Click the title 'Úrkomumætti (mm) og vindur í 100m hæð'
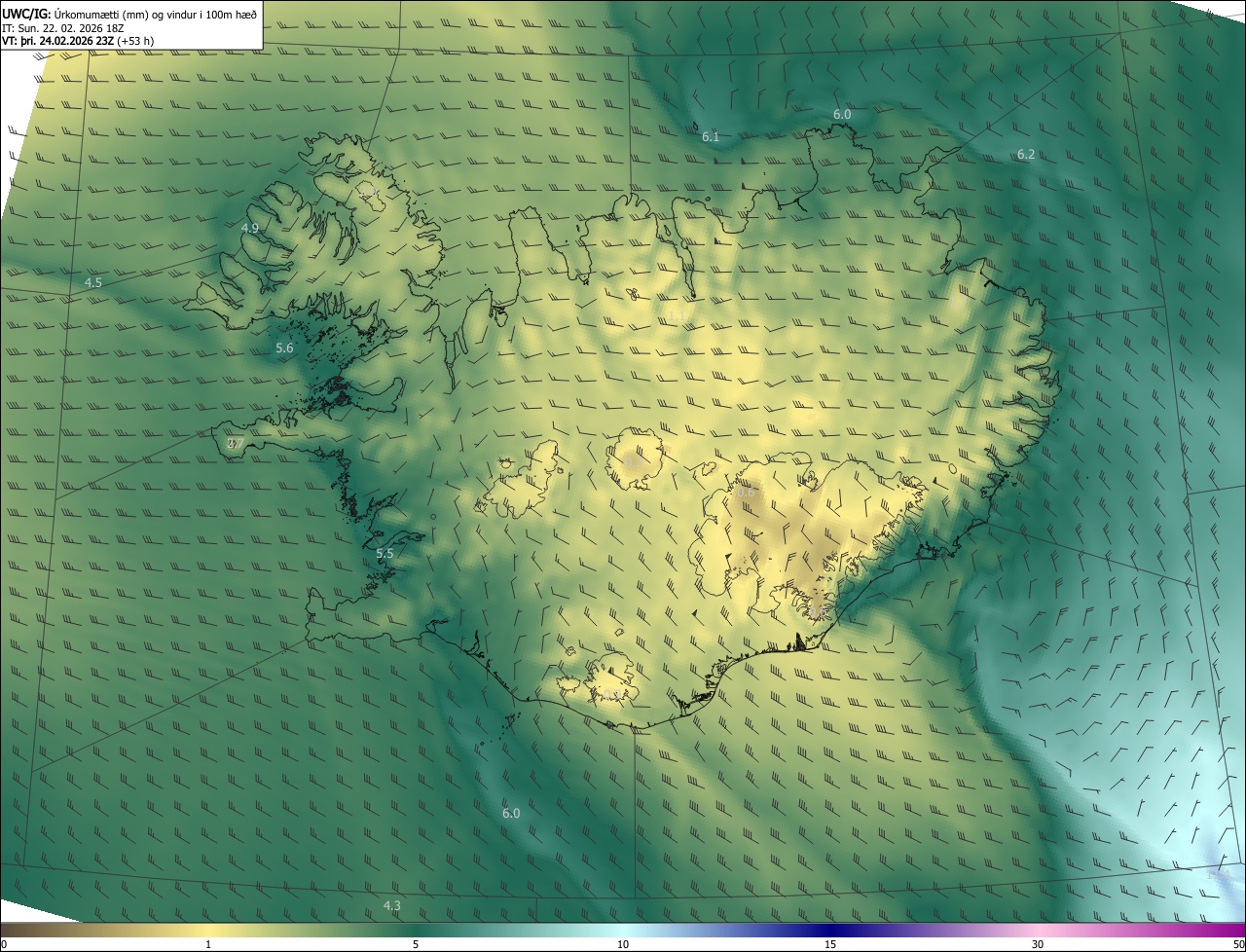This screenshot has height=952, width=1246. point(156,14)
